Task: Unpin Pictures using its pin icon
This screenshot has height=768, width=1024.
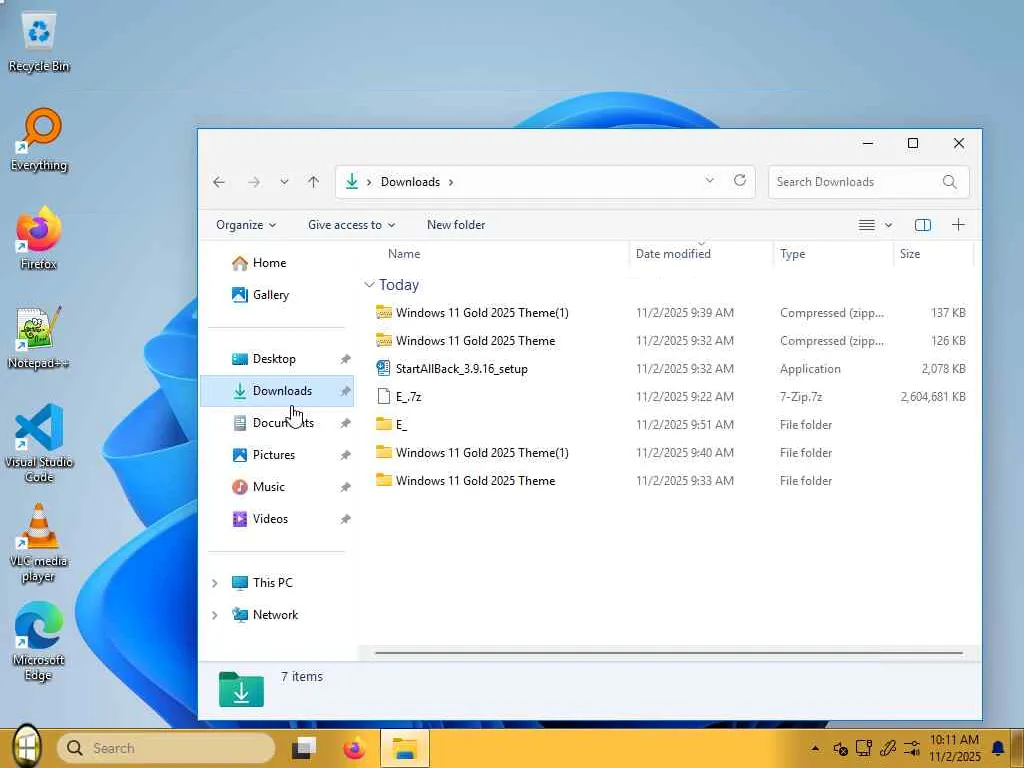Action: click(x=345, y=455)
